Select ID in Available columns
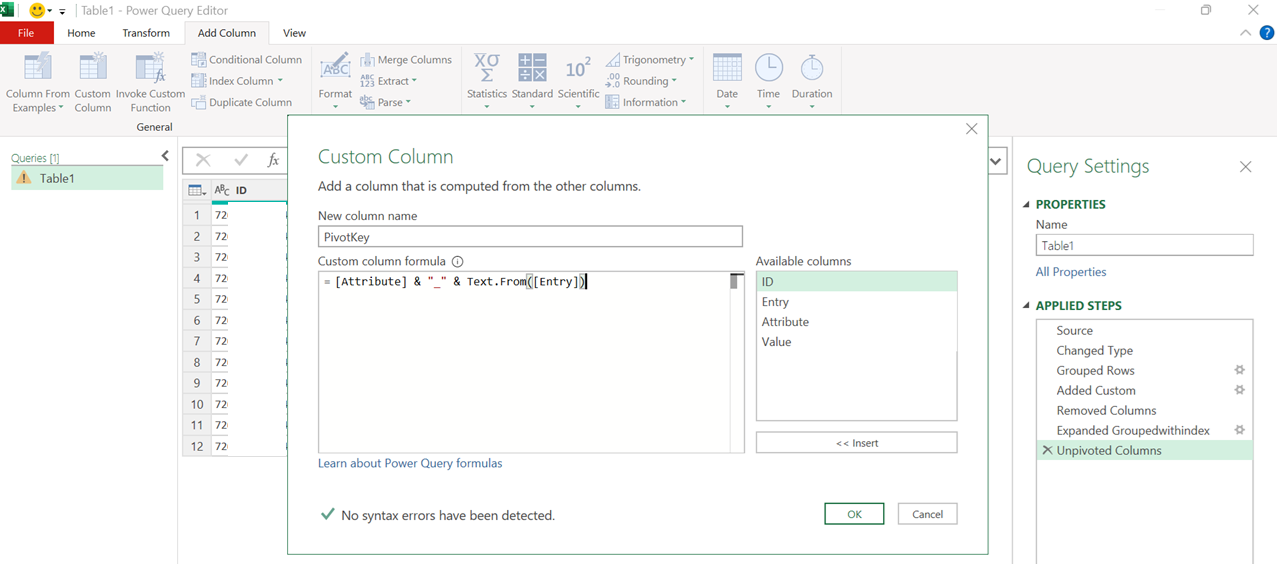Viewport: 1277px width, 564px height. click(856, 282)
